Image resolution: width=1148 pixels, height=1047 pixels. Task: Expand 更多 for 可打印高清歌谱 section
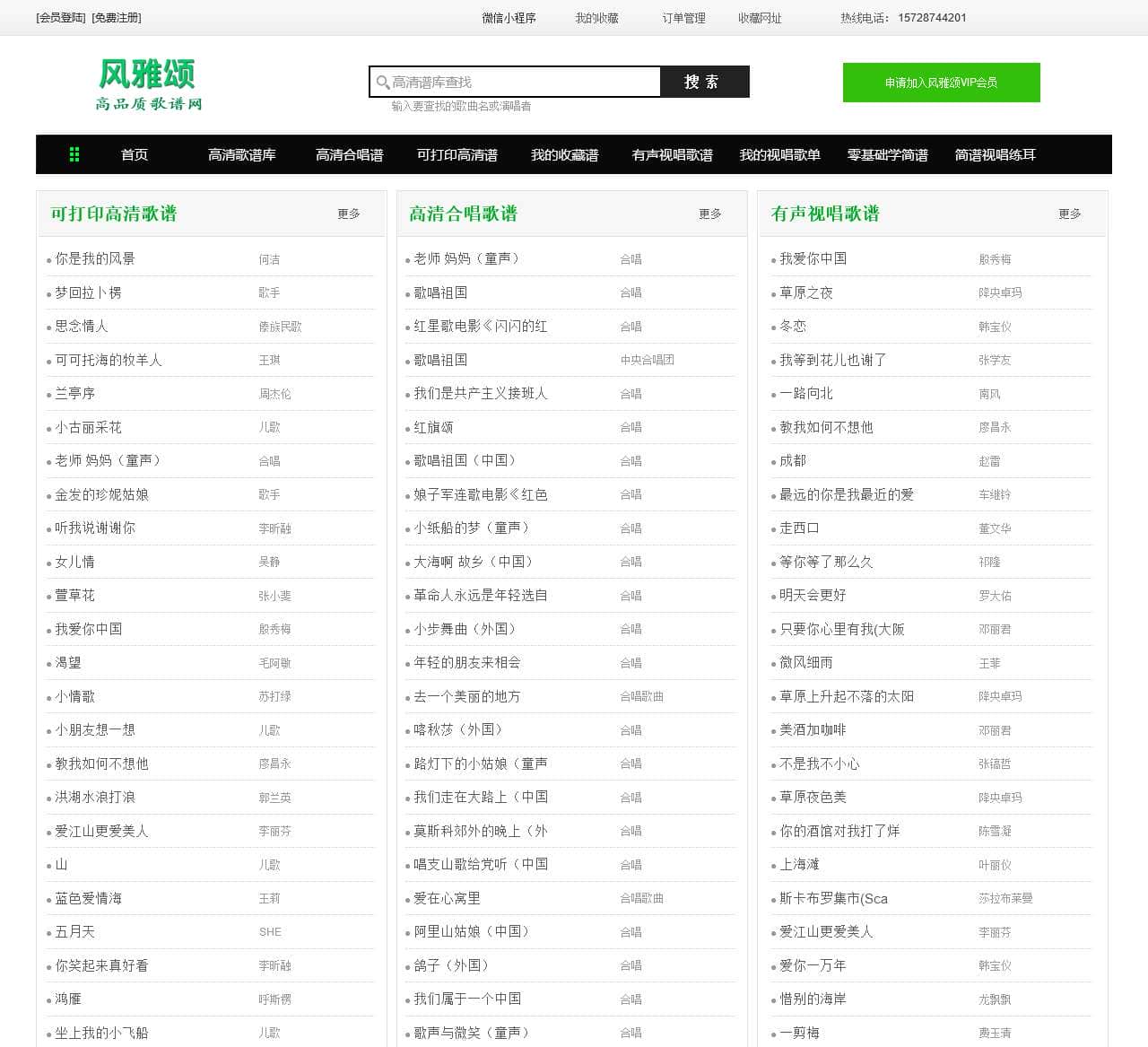[x=349, y=214]
